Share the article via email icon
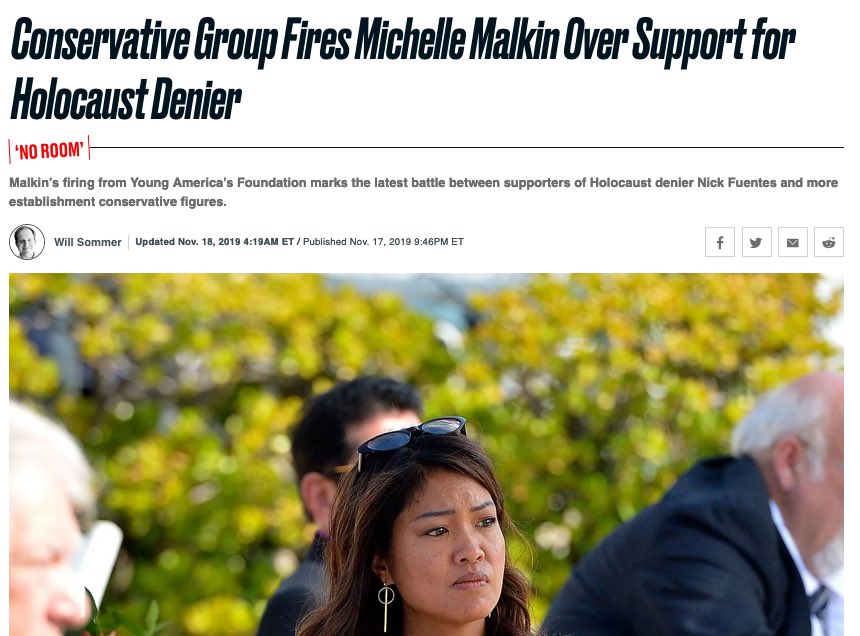The width and height of the screenshot is (860, 636). (793, 242)
